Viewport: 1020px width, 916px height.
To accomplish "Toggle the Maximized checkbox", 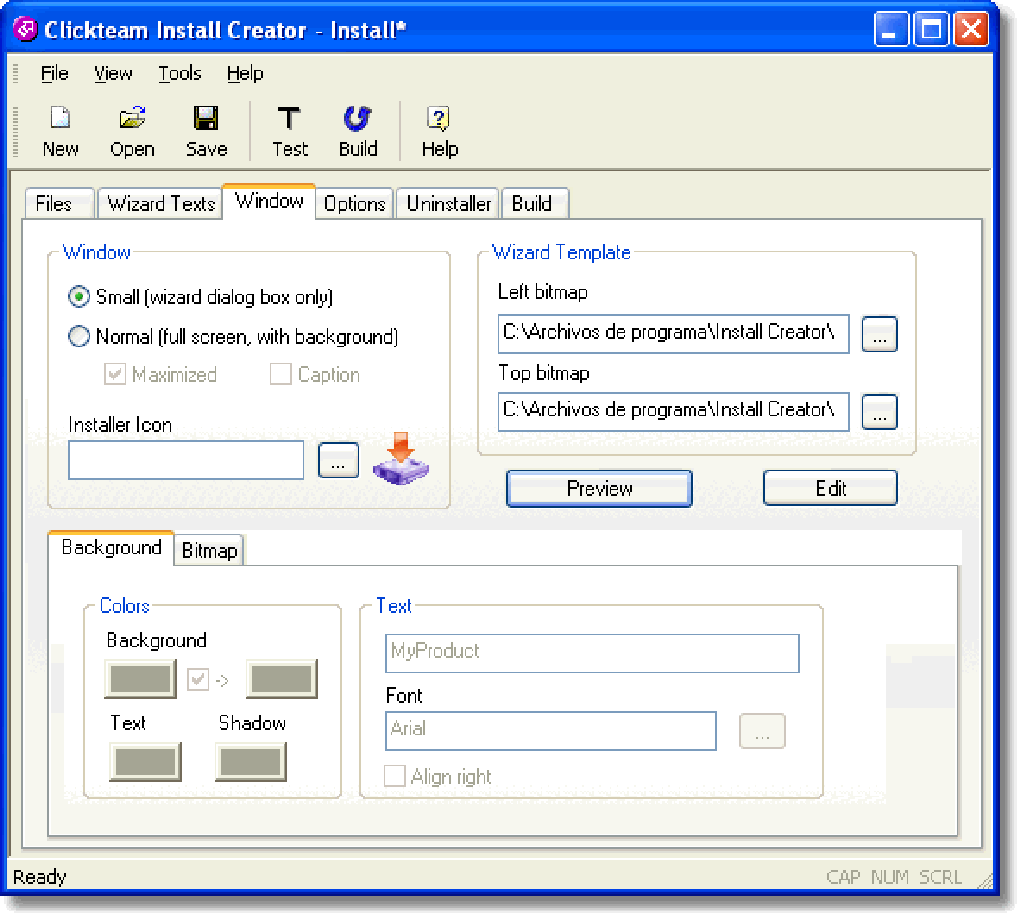I will (x=114, y=374).
